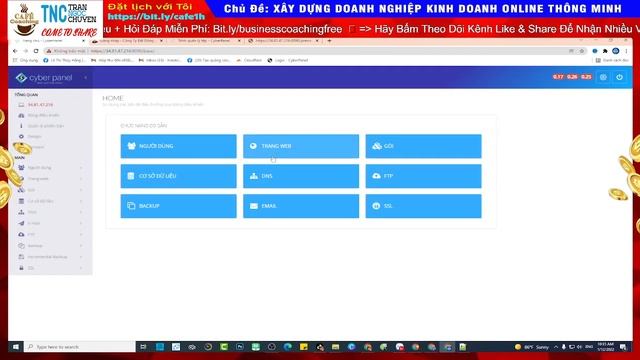Open the Ứng dụng apps bookmark
The image size is (640, 360).
[x=25, y=60]
